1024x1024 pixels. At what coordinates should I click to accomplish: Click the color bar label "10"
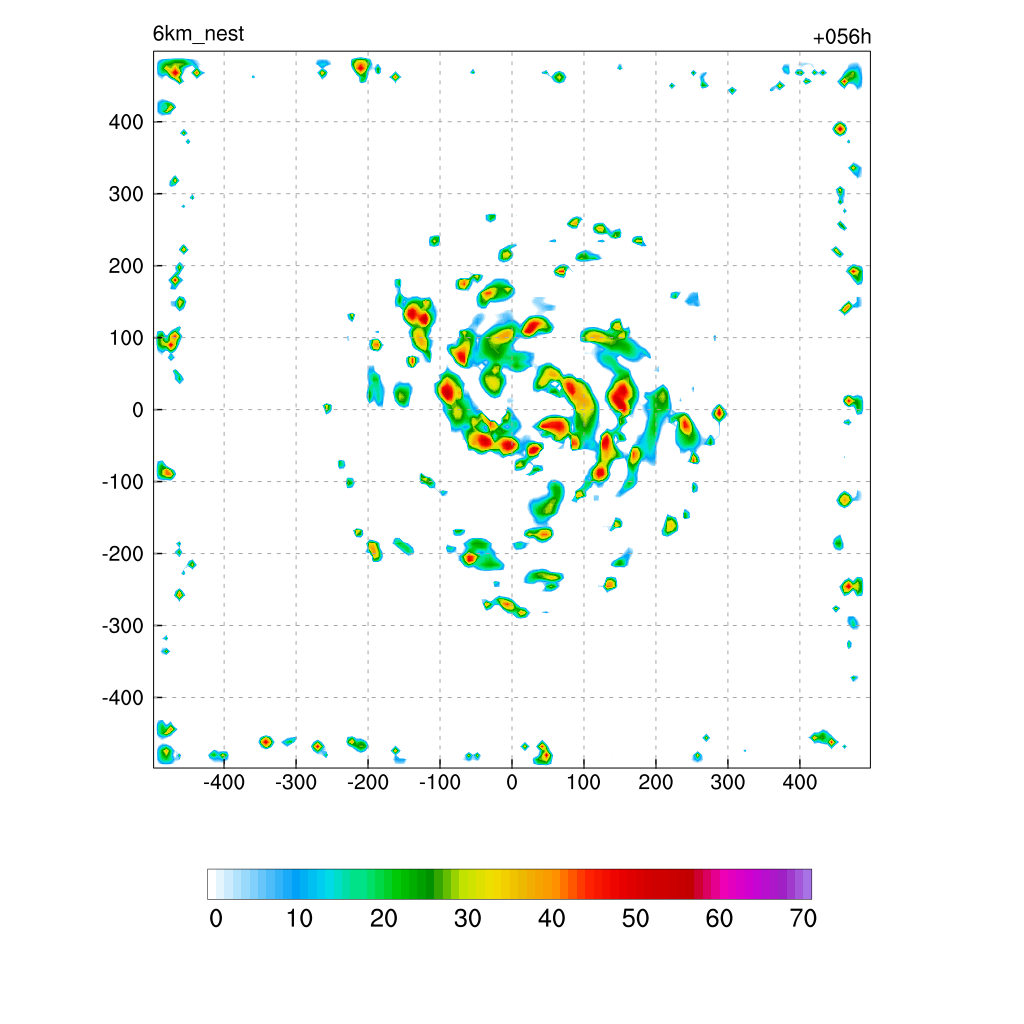300,919
